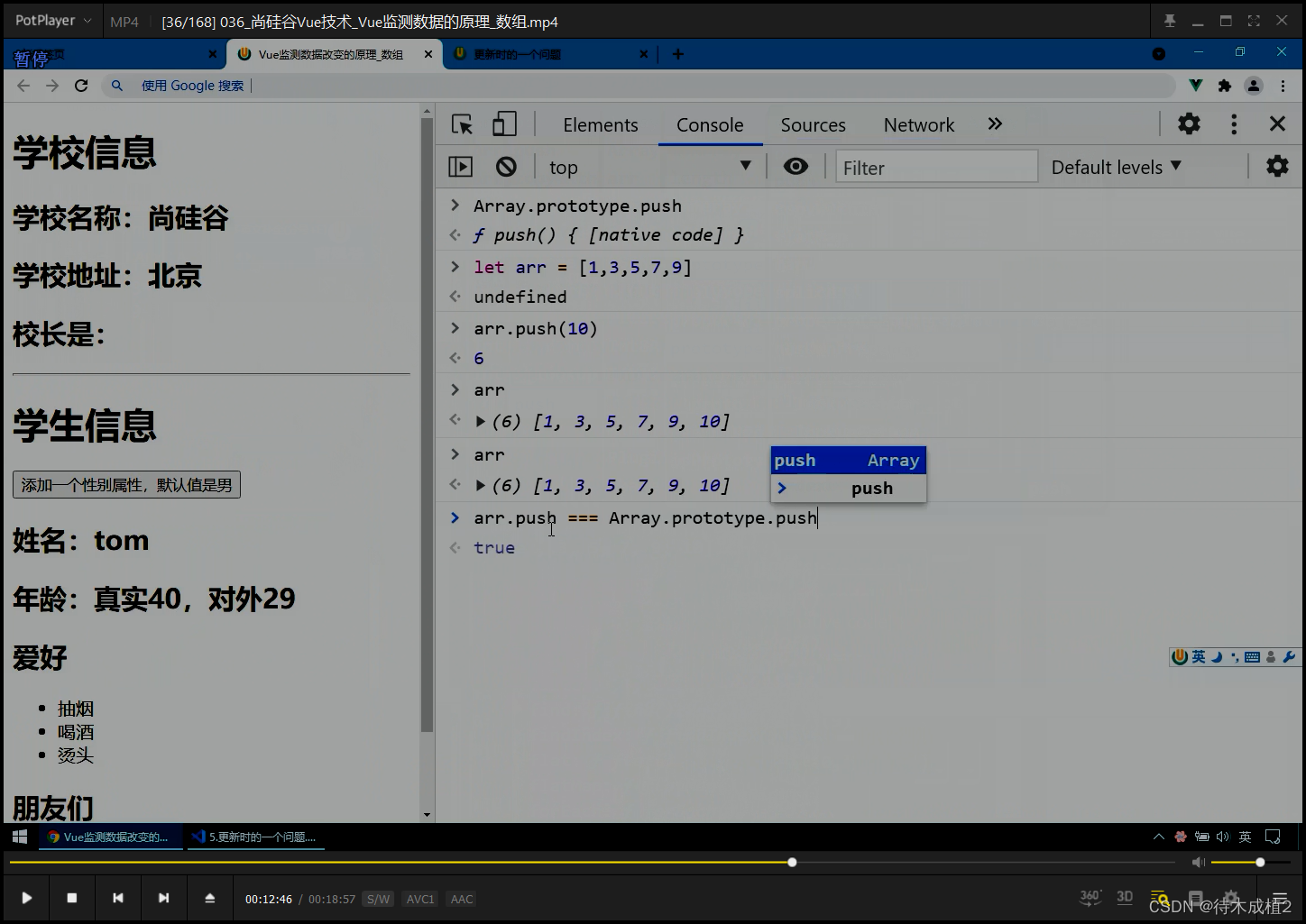This screenshot has height=924, width=1306.
Task: Open DevTools three-dot customize menu
Action: point(1234,124)
